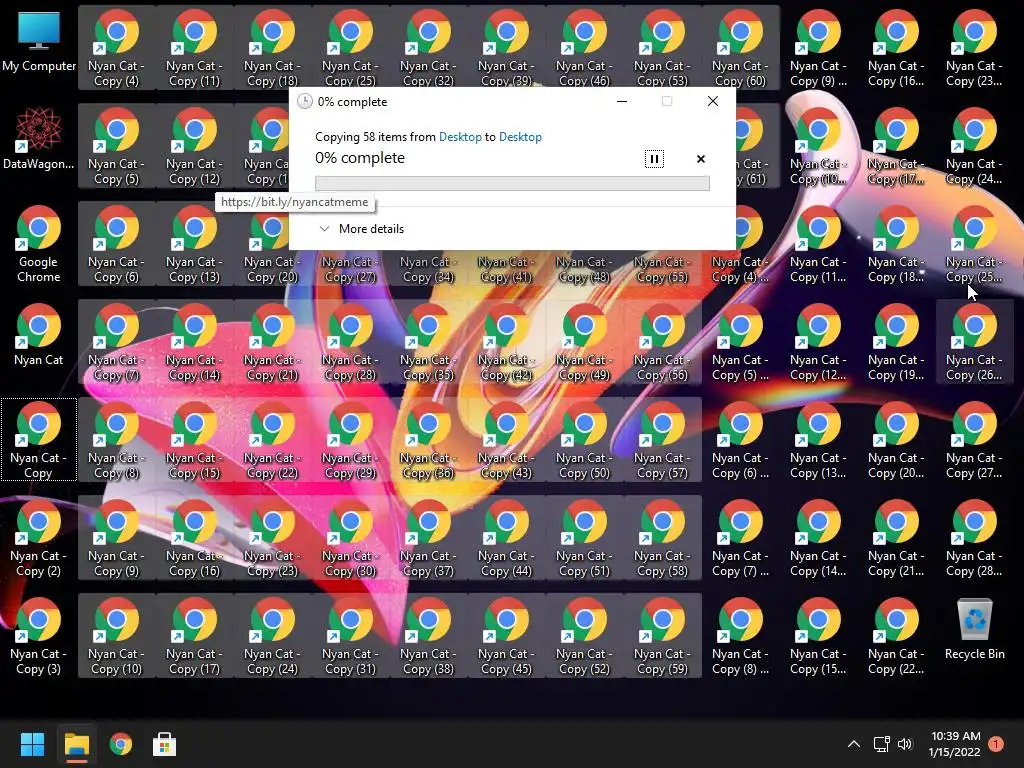Select the DataWagon desktop shortcut

(39, 140)
